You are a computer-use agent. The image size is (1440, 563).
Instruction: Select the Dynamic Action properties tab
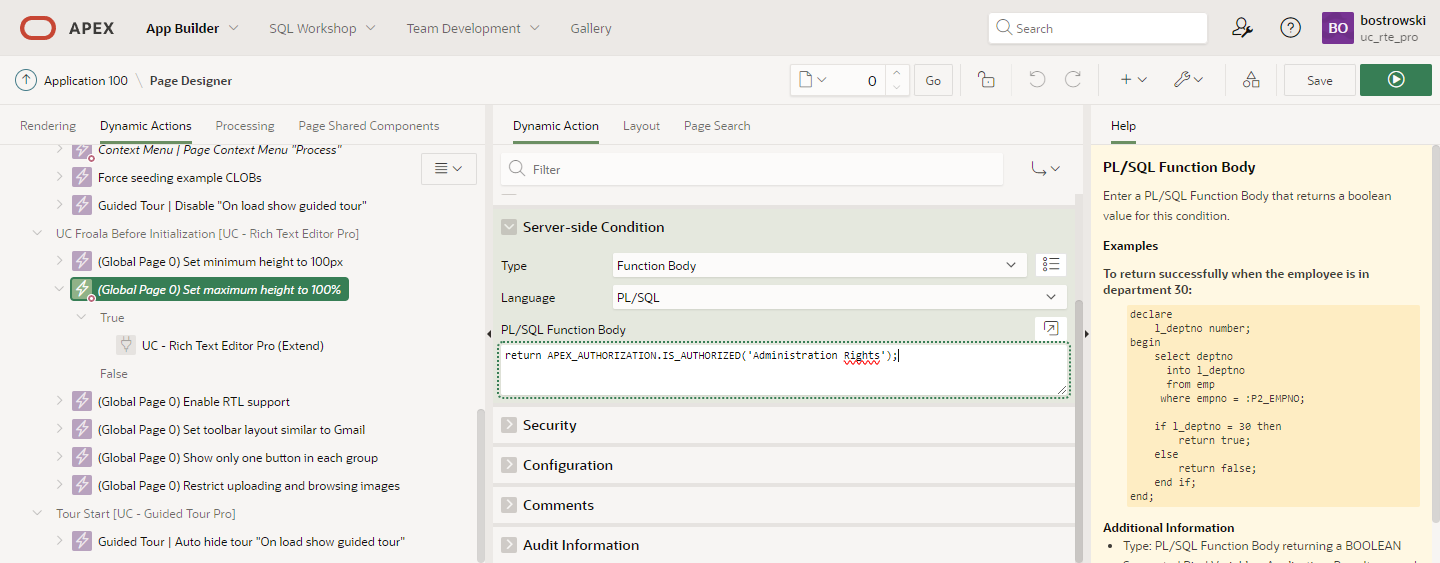pyautogui.click(x=556, y=125)
